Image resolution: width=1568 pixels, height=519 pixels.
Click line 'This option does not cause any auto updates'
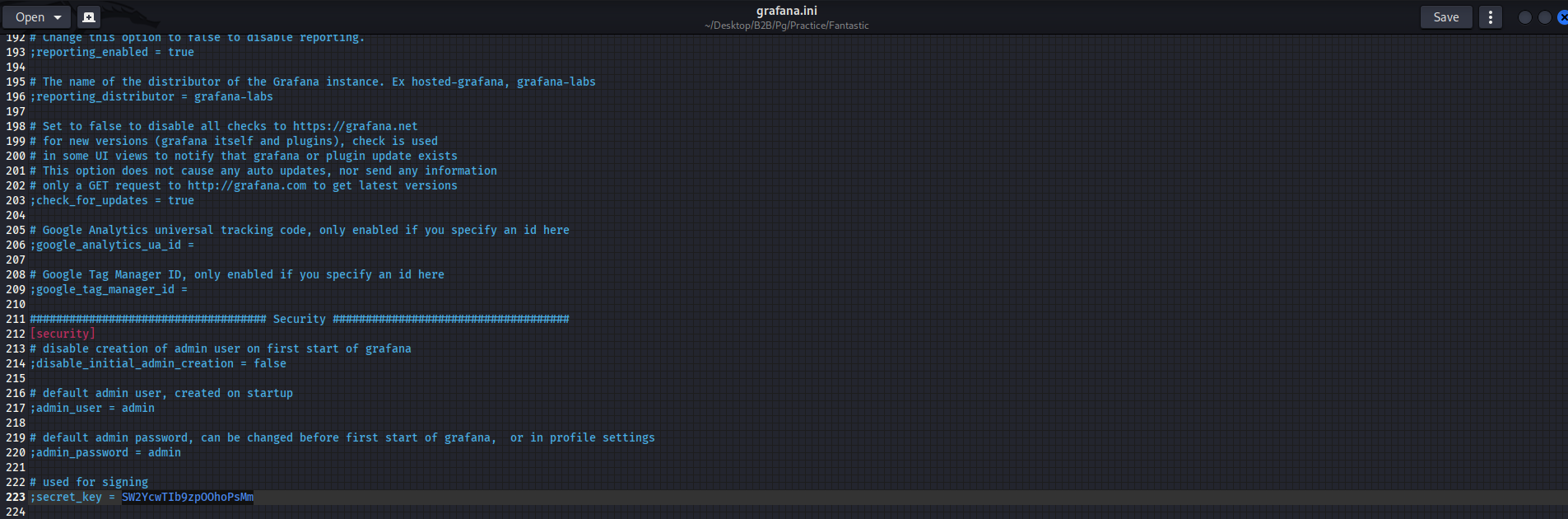pyautogui.click(x=263, y=171)
